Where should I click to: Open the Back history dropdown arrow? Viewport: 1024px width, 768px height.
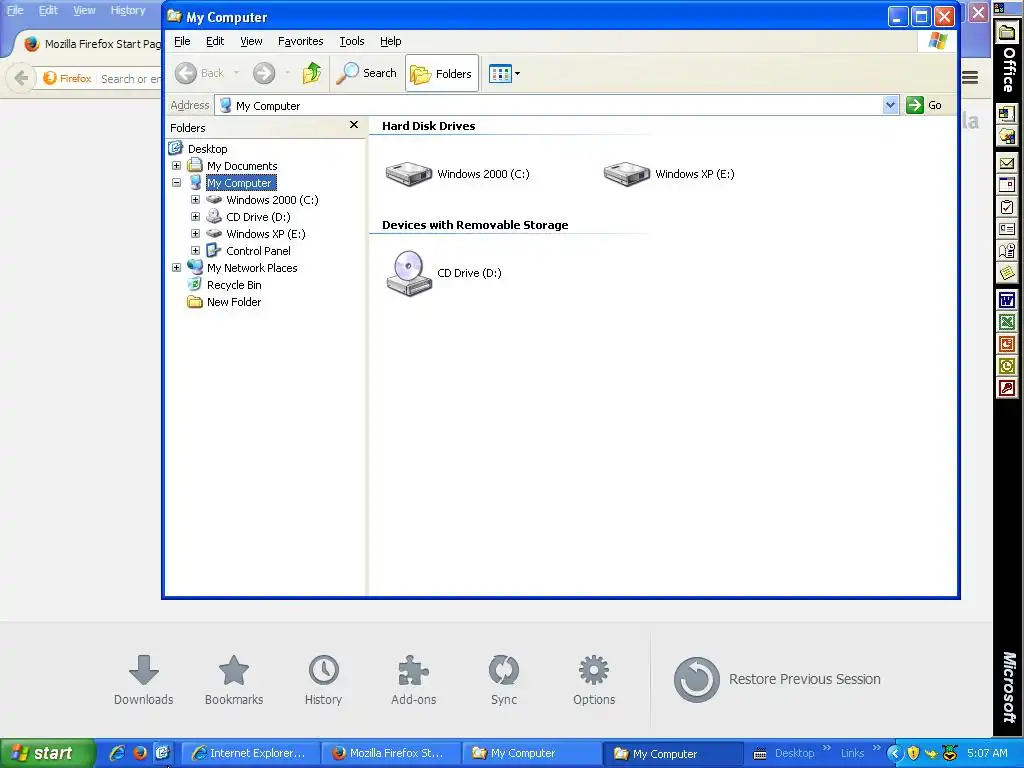[x=236, y=73]
